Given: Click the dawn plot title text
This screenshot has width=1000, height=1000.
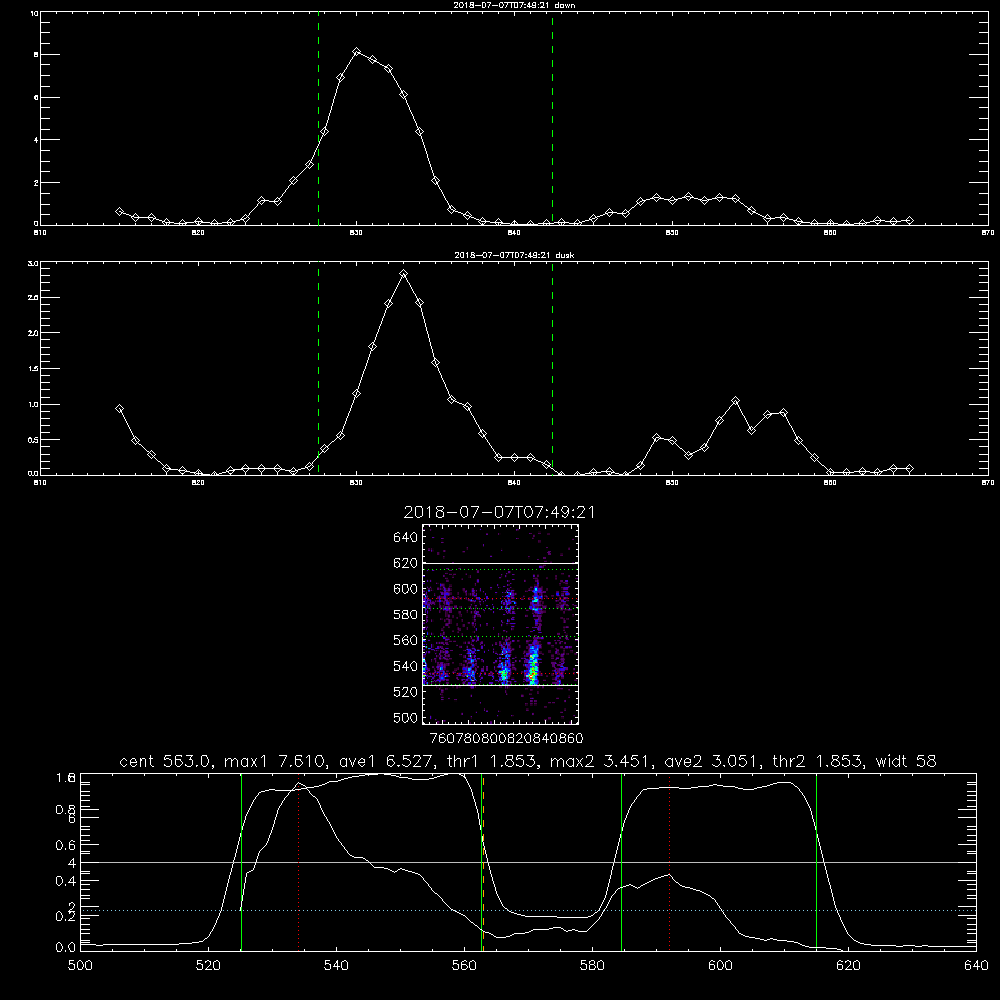Looking at the screenshot, I should (x=514, y=5).
